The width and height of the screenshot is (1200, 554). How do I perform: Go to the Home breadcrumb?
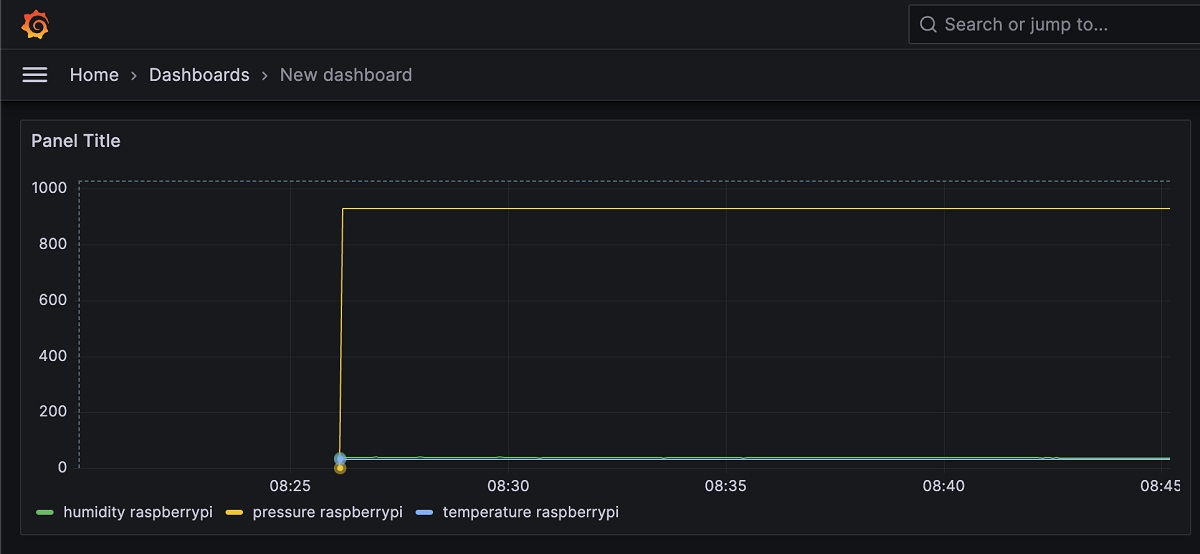tap(94, 75)
